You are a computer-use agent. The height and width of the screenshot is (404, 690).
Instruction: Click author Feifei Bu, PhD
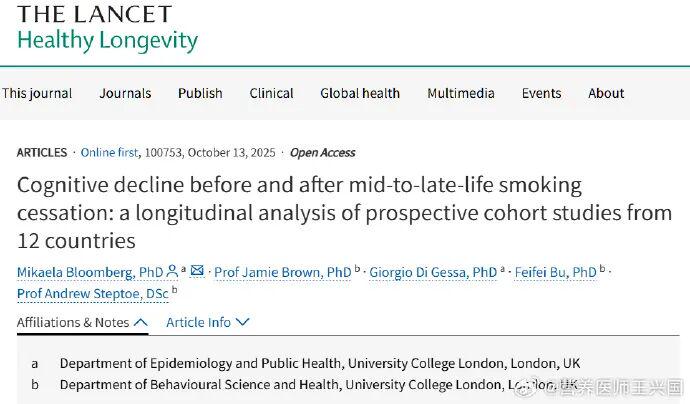pyautogui.click(x=555, y=272)
